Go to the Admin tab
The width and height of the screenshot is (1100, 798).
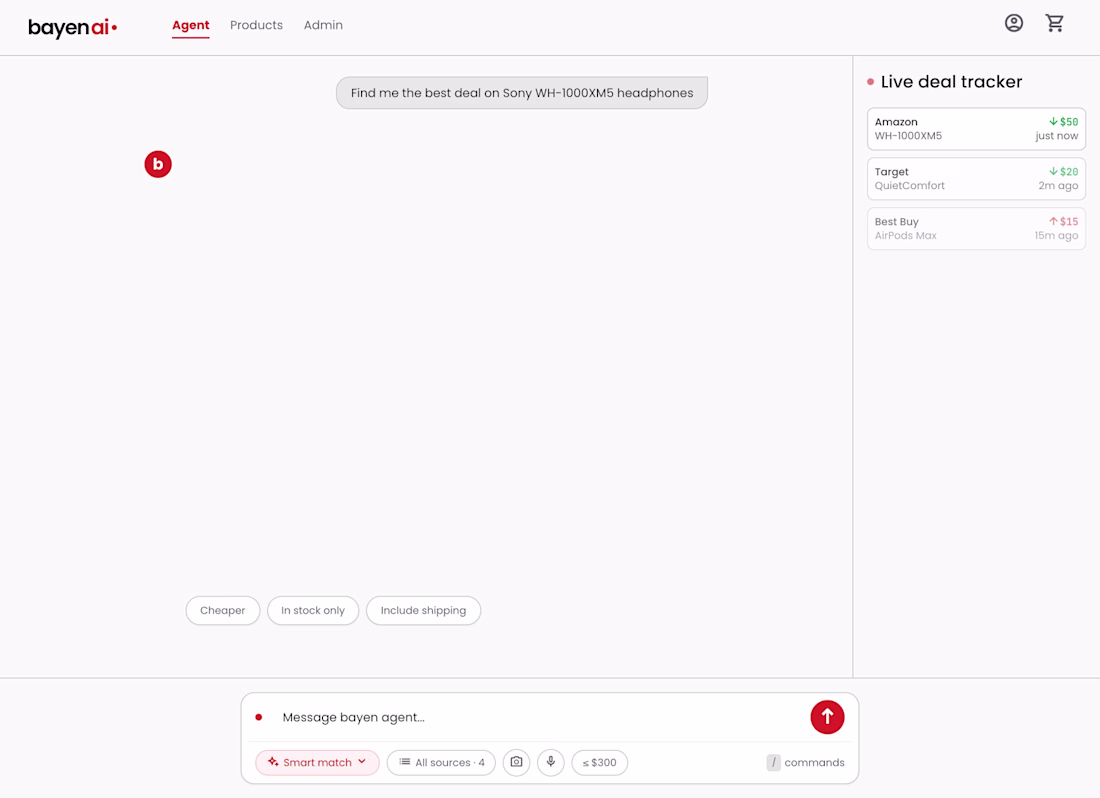tap(323, 25)
